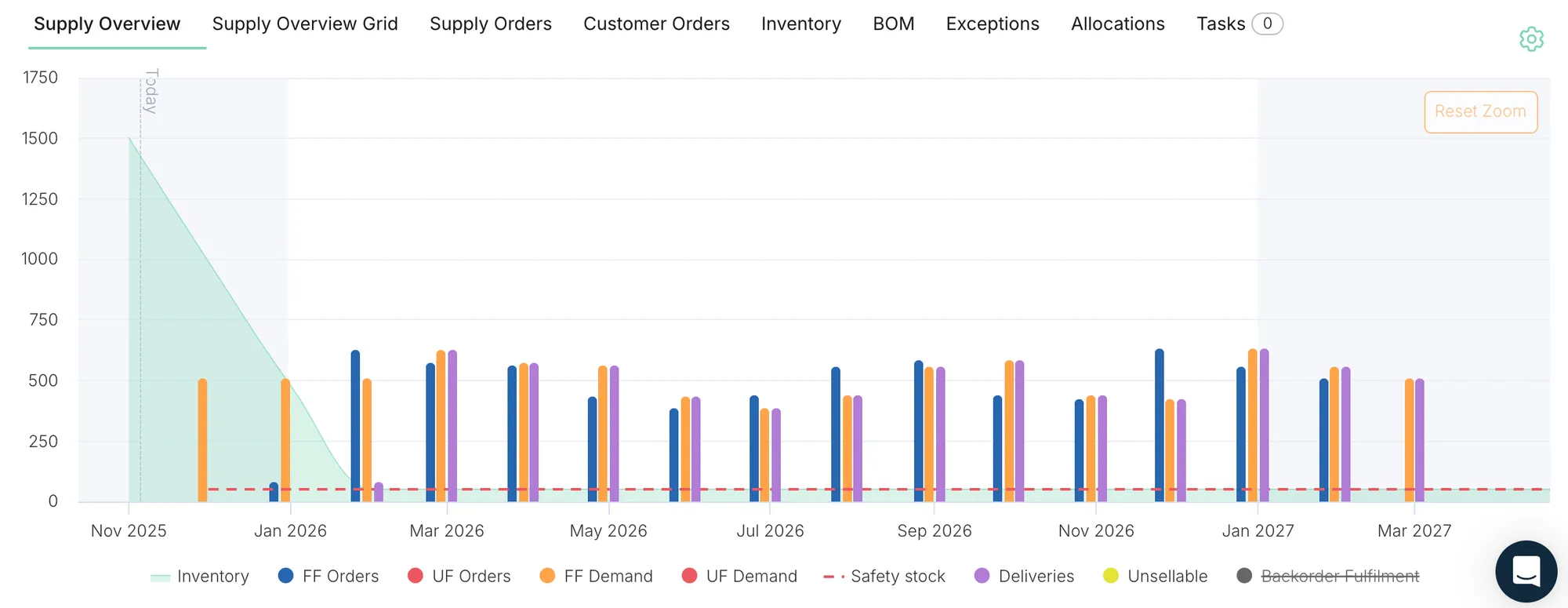Go to the Inventory tab
The image size is (1568, 608).
coord(801,24)
